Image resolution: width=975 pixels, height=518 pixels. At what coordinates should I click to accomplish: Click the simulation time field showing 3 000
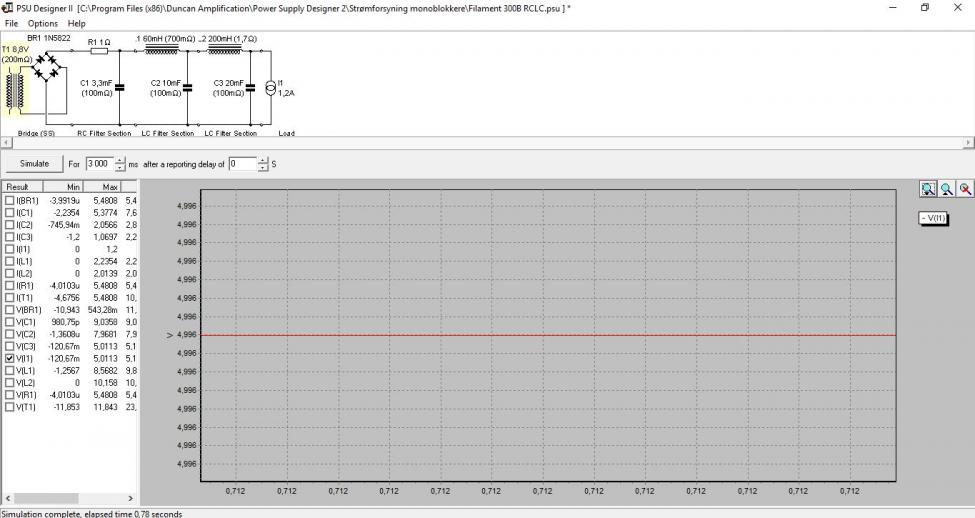tap(100, 164)
